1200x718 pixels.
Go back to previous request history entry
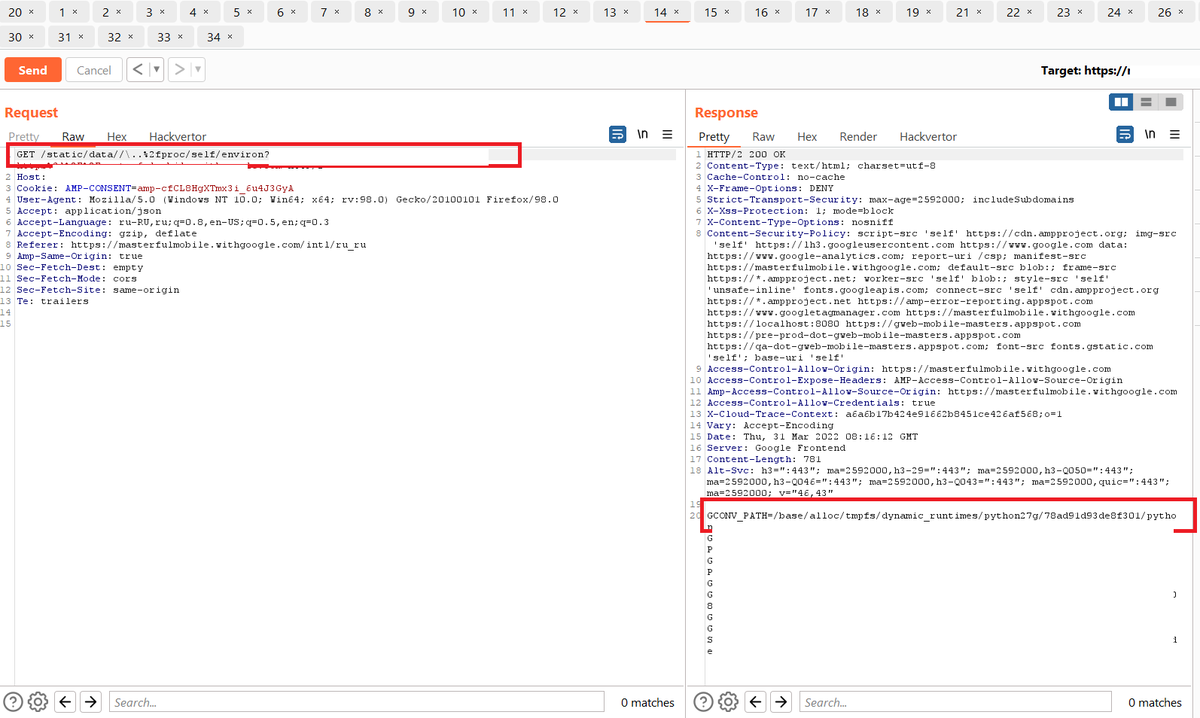pos(138,70)
